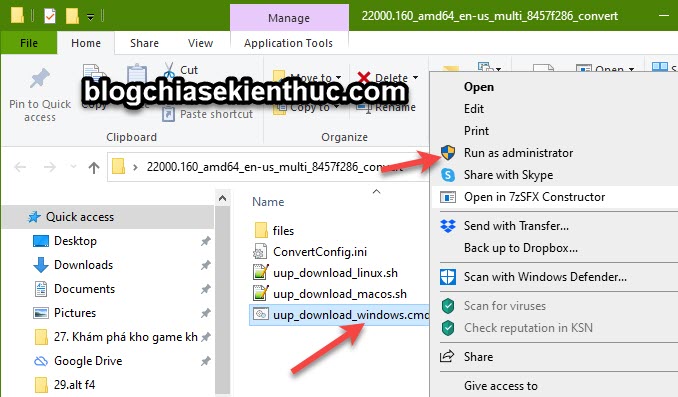
Task: Click the navigation pane scroll up arrow
Action: coord(222,198)
